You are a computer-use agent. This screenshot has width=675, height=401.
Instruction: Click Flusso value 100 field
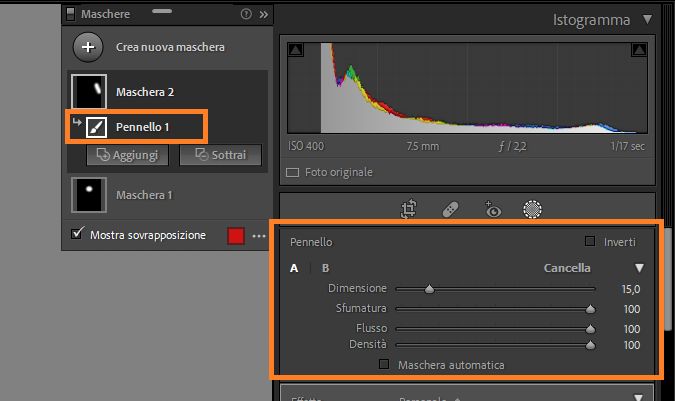632,329
